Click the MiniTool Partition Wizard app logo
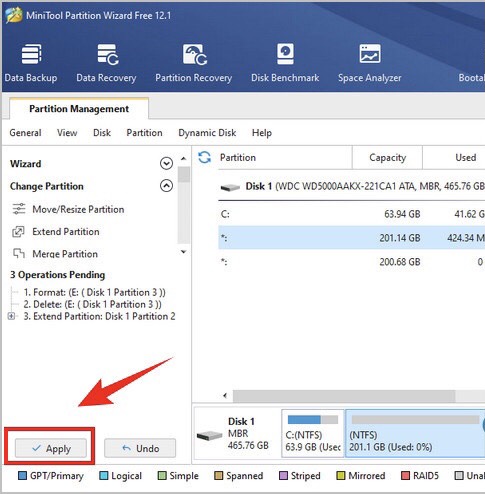This screenshot has height=494, width=485. [x=14, y=15]
